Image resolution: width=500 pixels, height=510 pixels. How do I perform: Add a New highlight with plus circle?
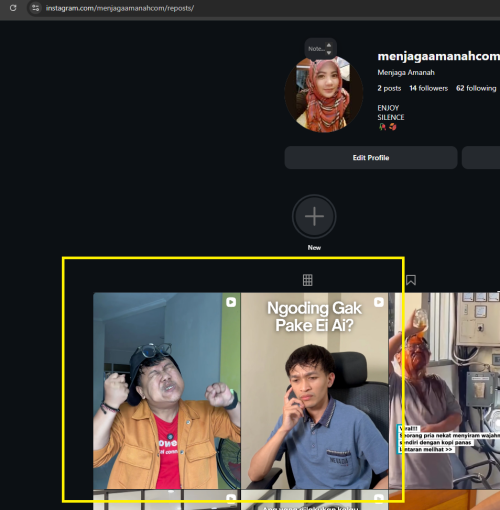314,216
